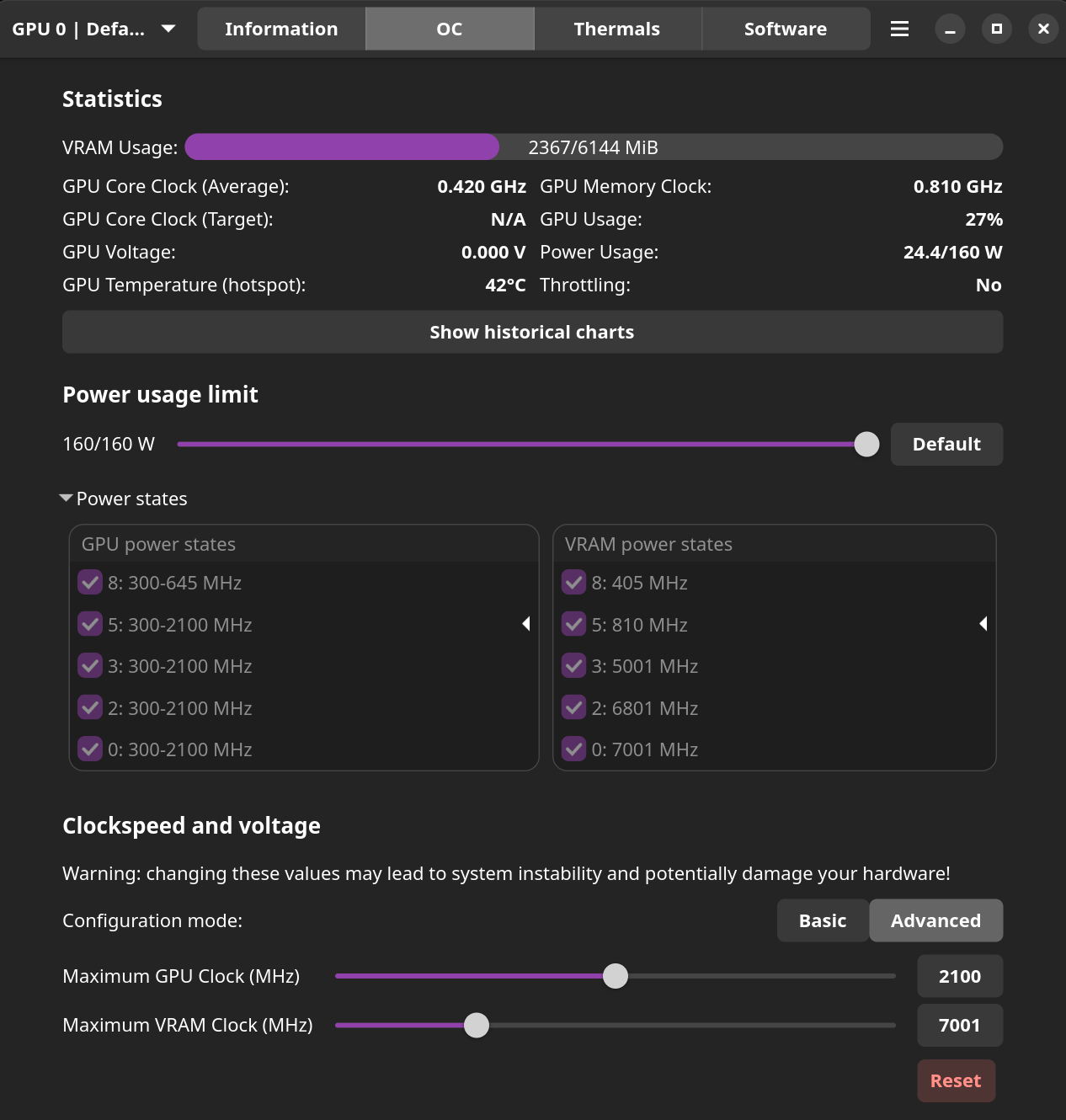Image resolution: width=1066 pixels, height=1120 pixels.
Task: Click the active GPU power state arrow
Action: point(526,624)
